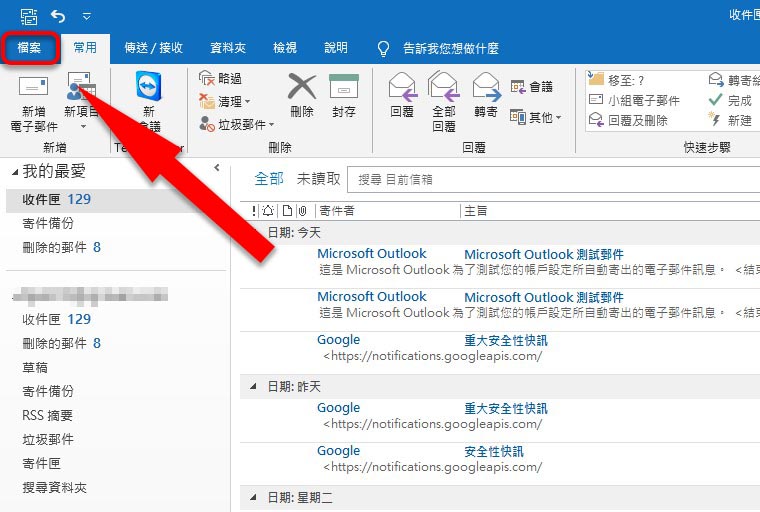
Task: Click the 新增電子郵件 button
Action: pos(33,103)
